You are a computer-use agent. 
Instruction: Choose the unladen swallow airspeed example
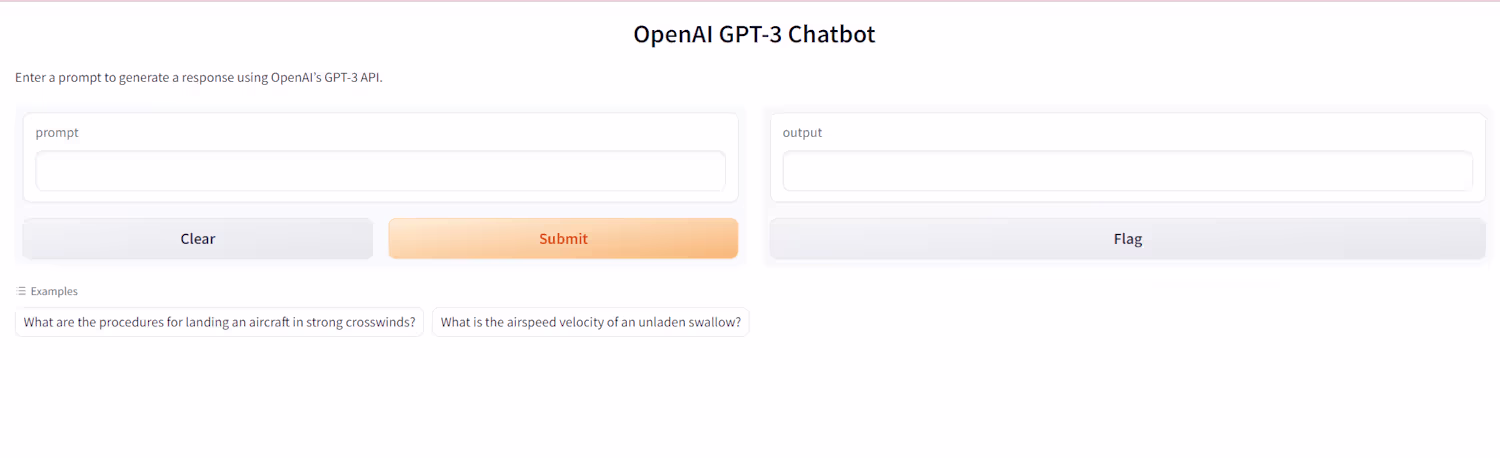(590, 322)
